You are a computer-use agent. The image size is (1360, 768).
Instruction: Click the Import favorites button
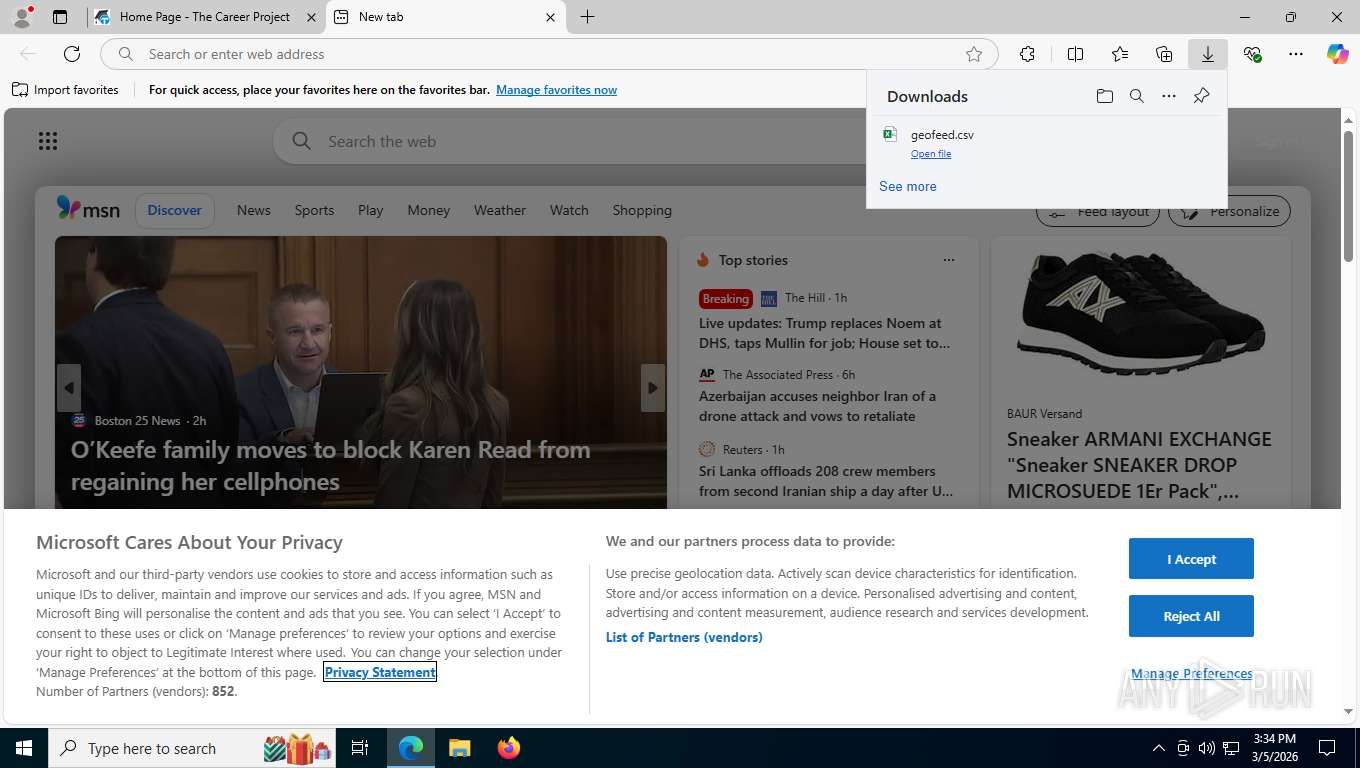tap(66, 90)
